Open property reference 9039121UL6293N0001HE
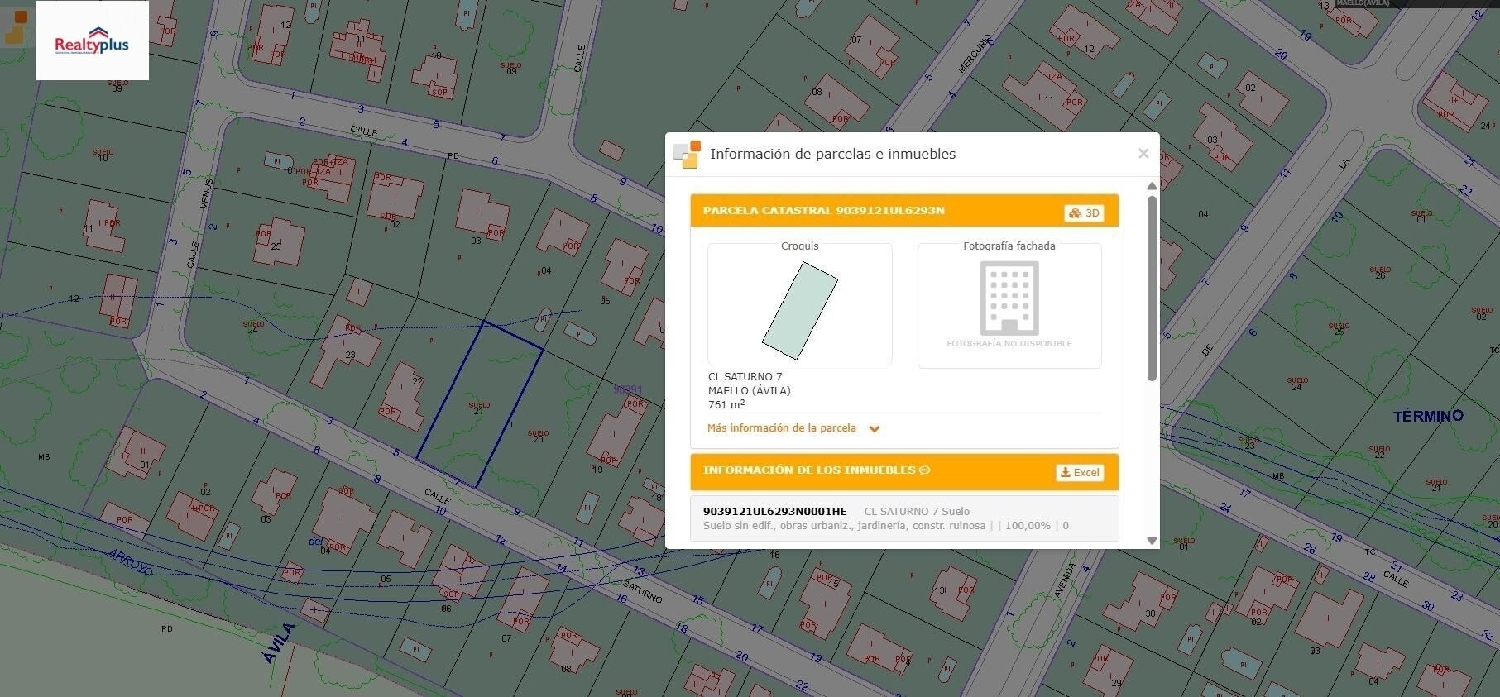The width and height of the screenshot is (1500, 697). 774,511
